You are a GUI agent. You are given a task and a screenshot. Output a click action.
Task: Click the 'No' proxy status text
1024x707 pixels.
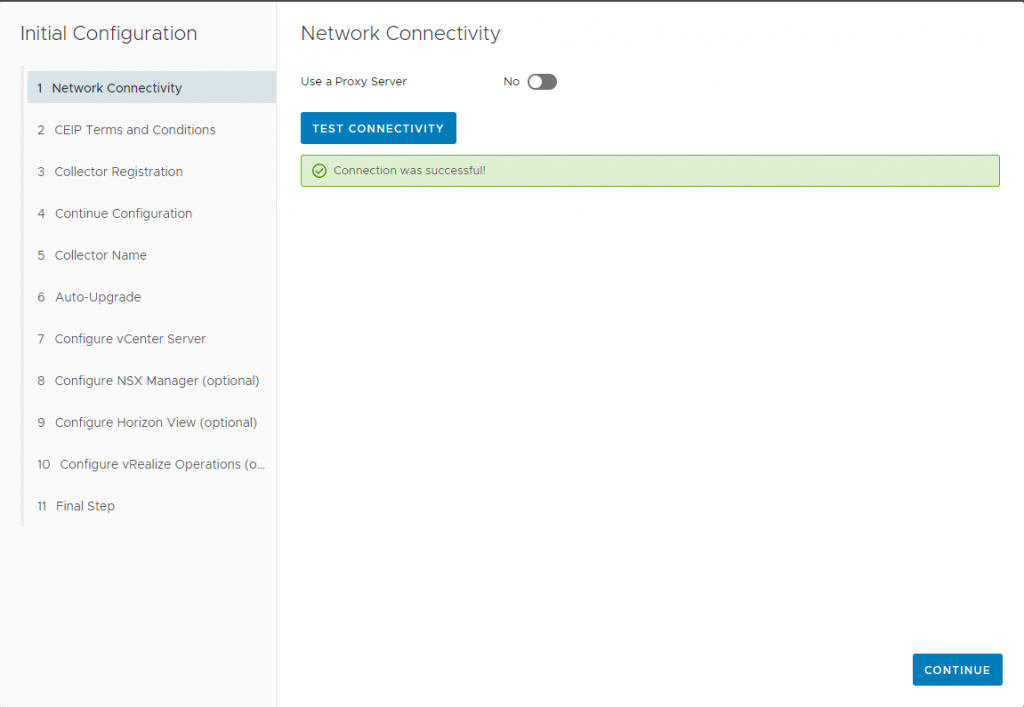click(x=511, y=82)
